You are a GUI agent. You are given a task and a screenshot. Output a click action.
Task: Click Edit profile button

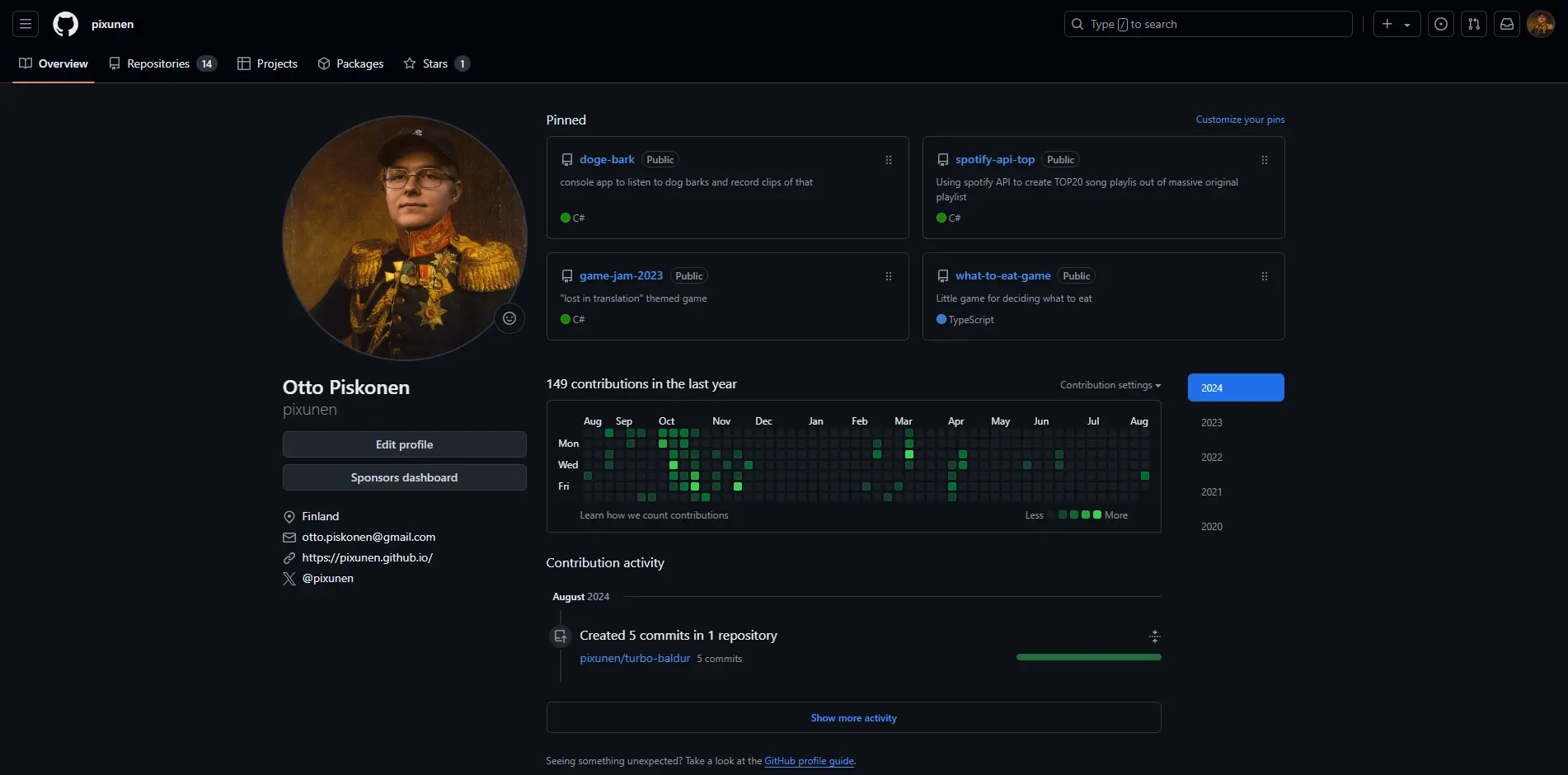tap(405, 444)
